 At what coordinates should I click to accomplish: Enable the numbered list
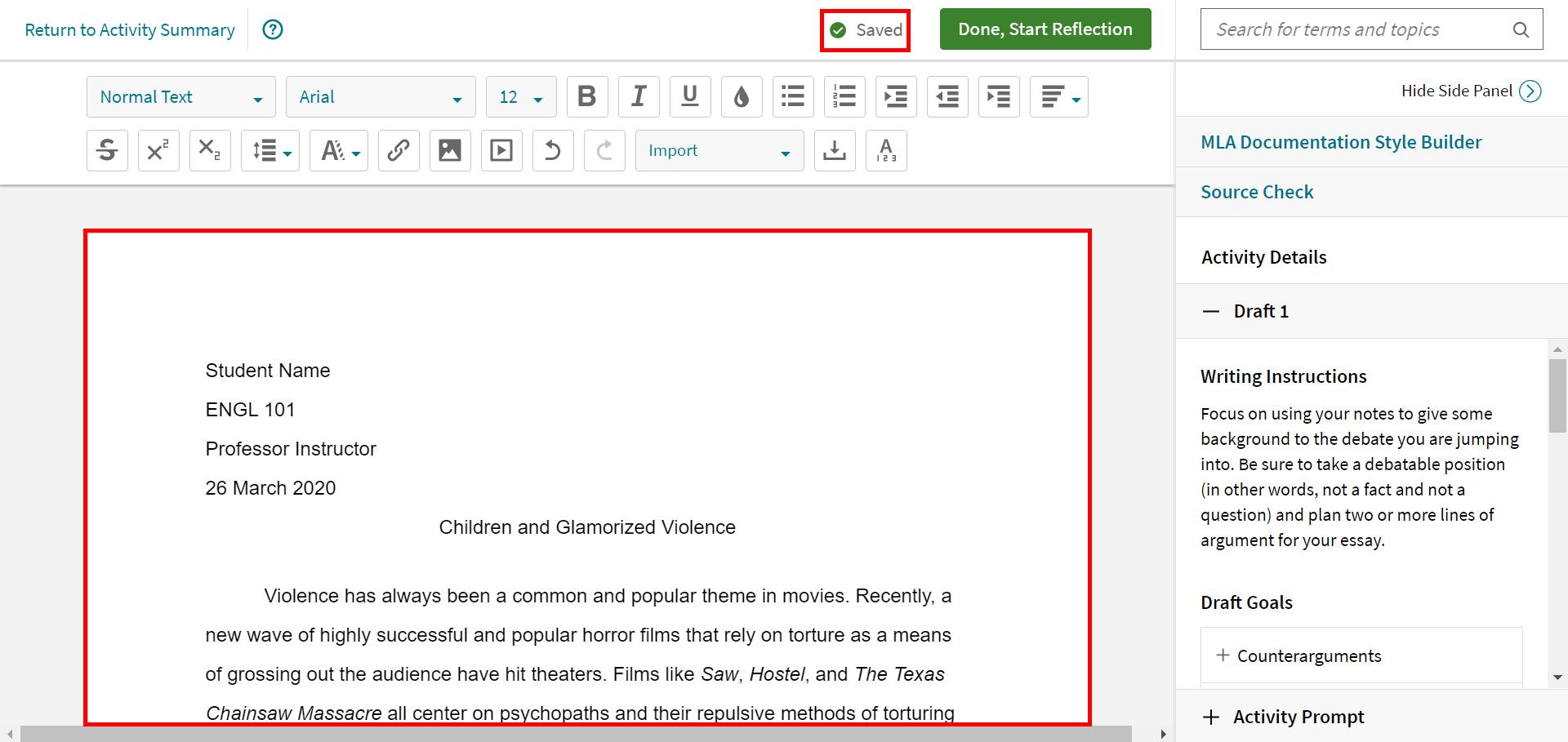(844, 96)
